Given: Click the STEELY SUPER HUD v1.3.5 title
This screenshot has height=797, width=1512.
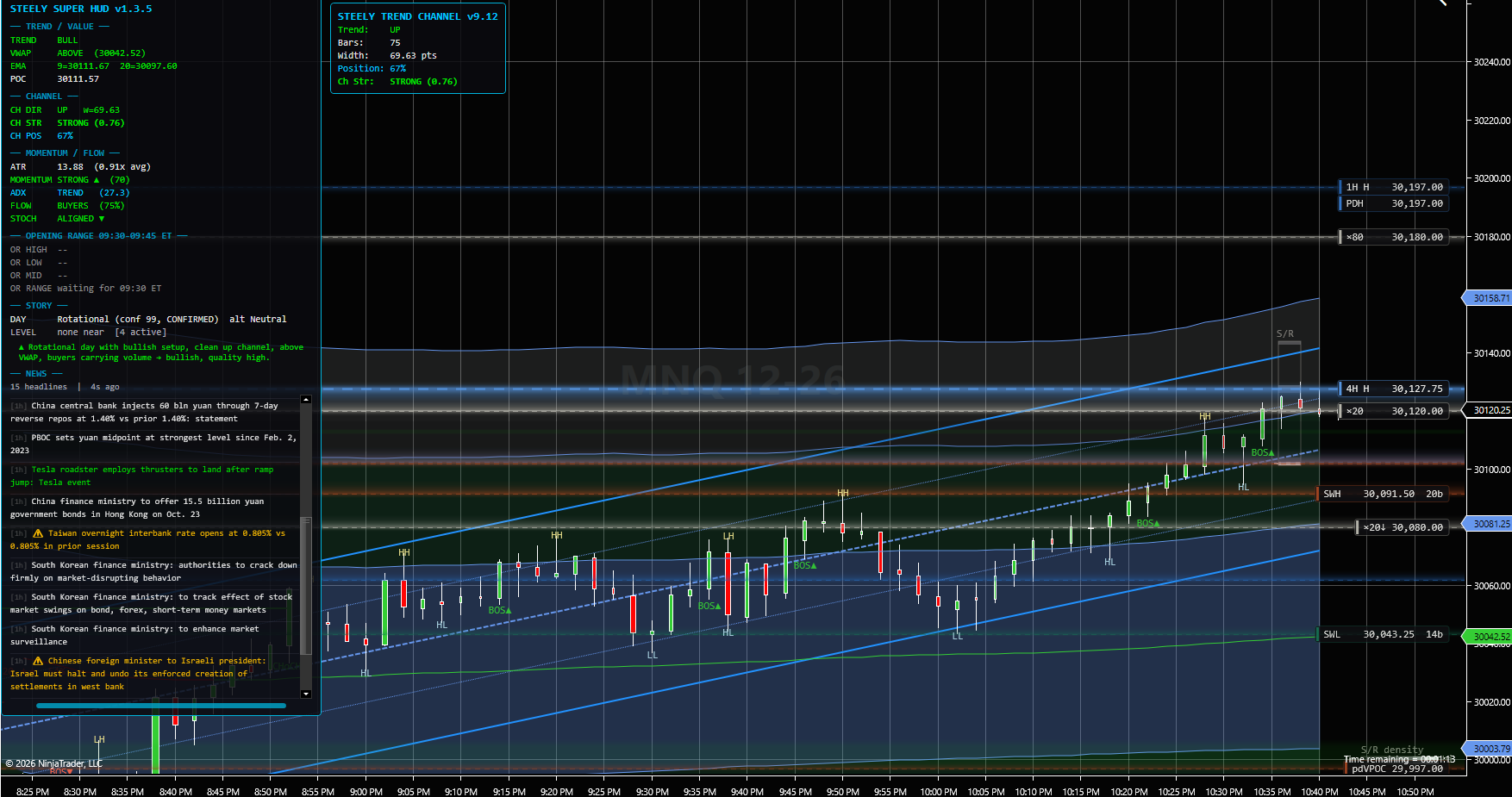Looking at the screenshot, I should click(81, 9).
